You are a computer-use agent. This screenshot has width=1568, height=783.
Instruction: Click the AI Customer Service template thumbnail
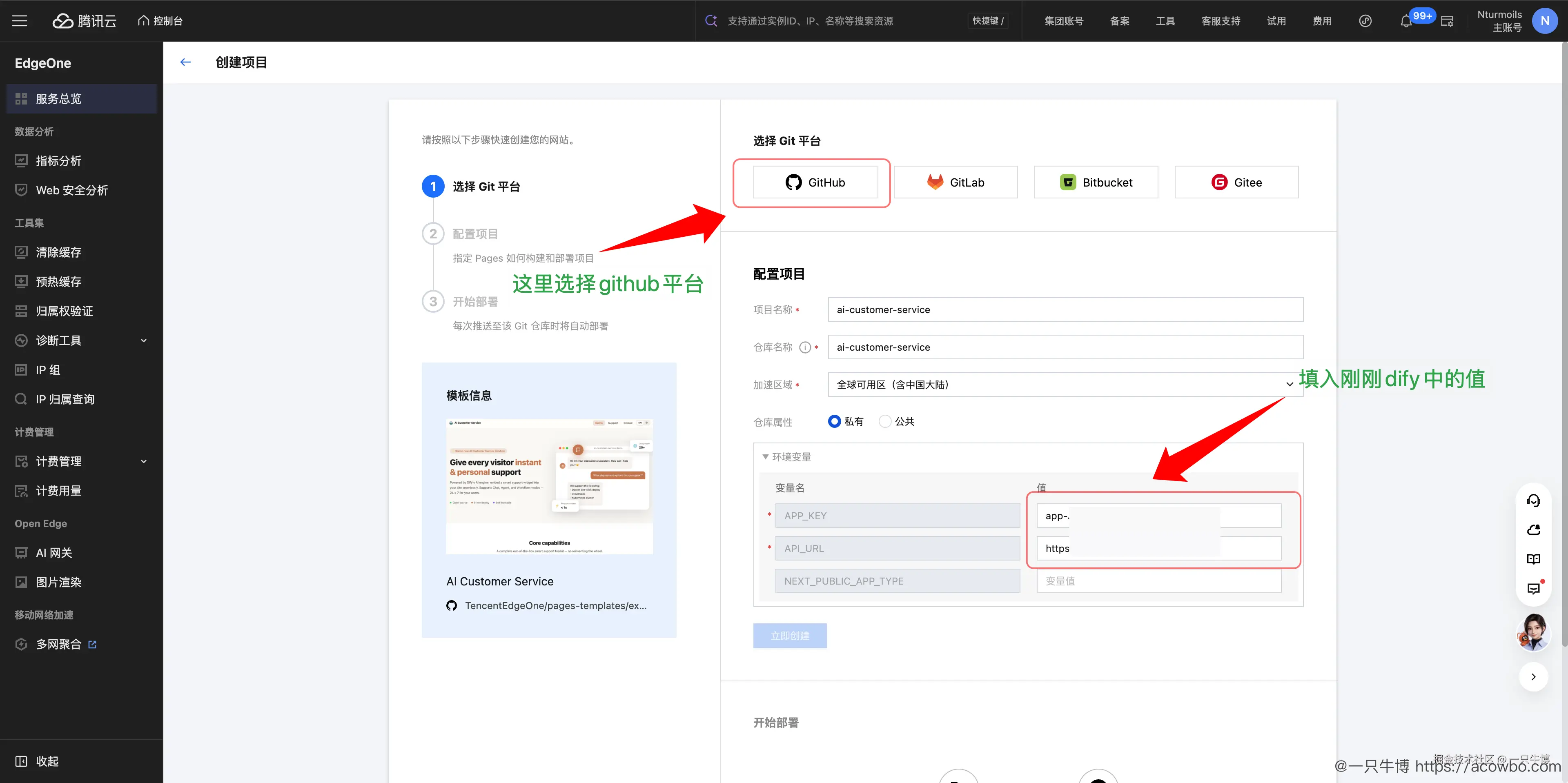coord(549,486)
